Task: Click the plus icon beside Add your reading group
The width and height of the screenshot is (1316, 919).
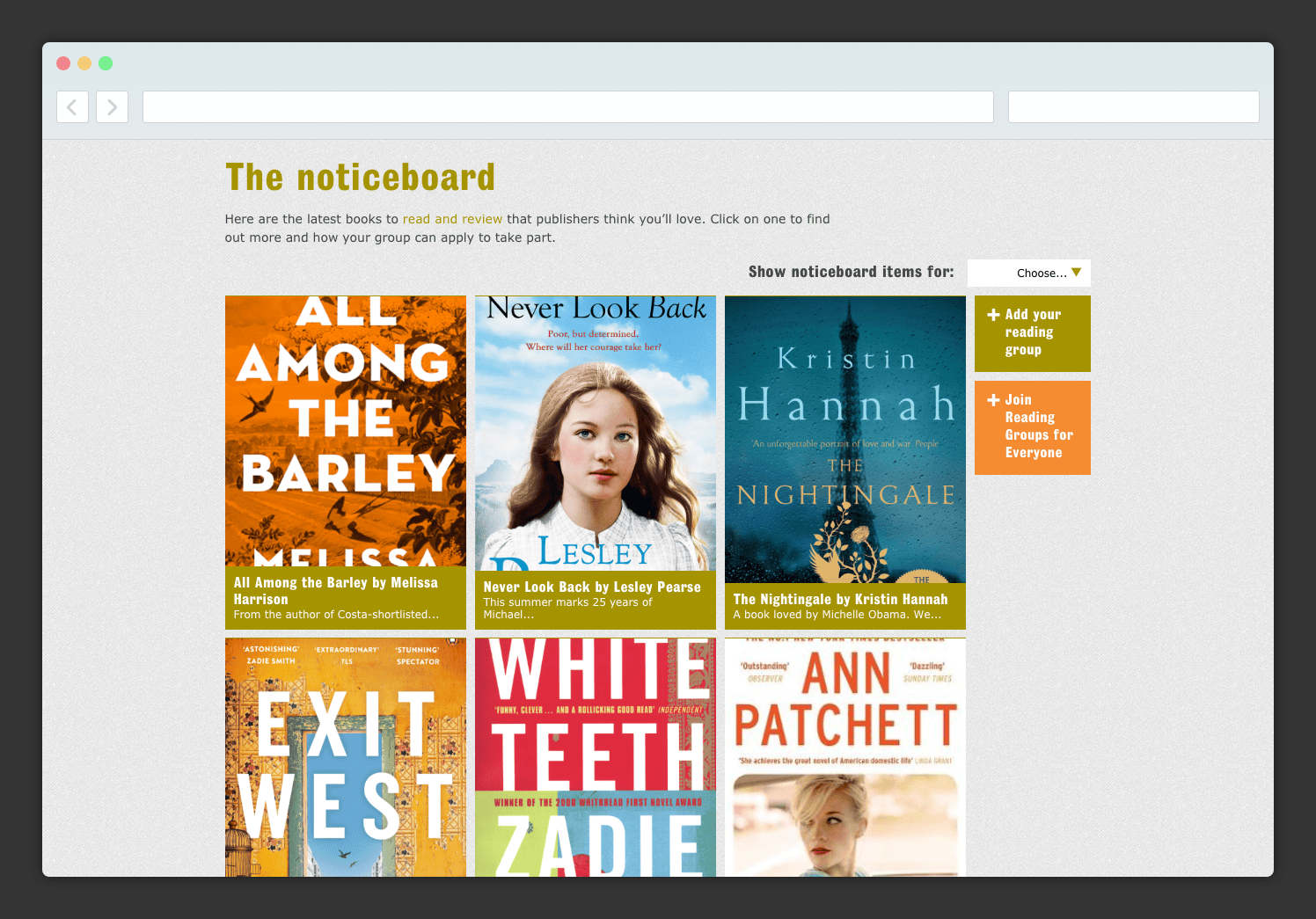Action: (993, 315)
